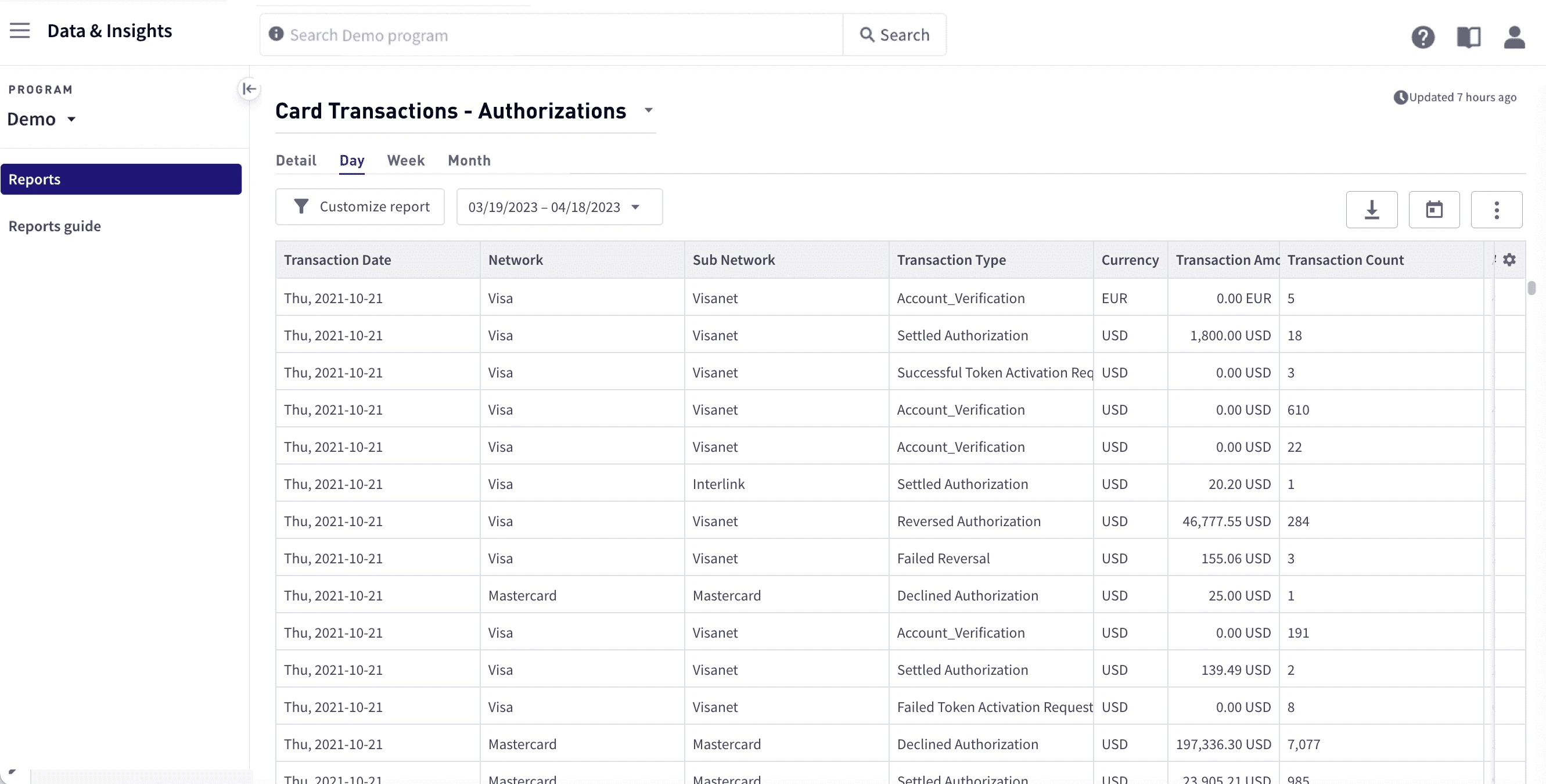
Task: Open the user profile icon
Action: coord(1513,37)
